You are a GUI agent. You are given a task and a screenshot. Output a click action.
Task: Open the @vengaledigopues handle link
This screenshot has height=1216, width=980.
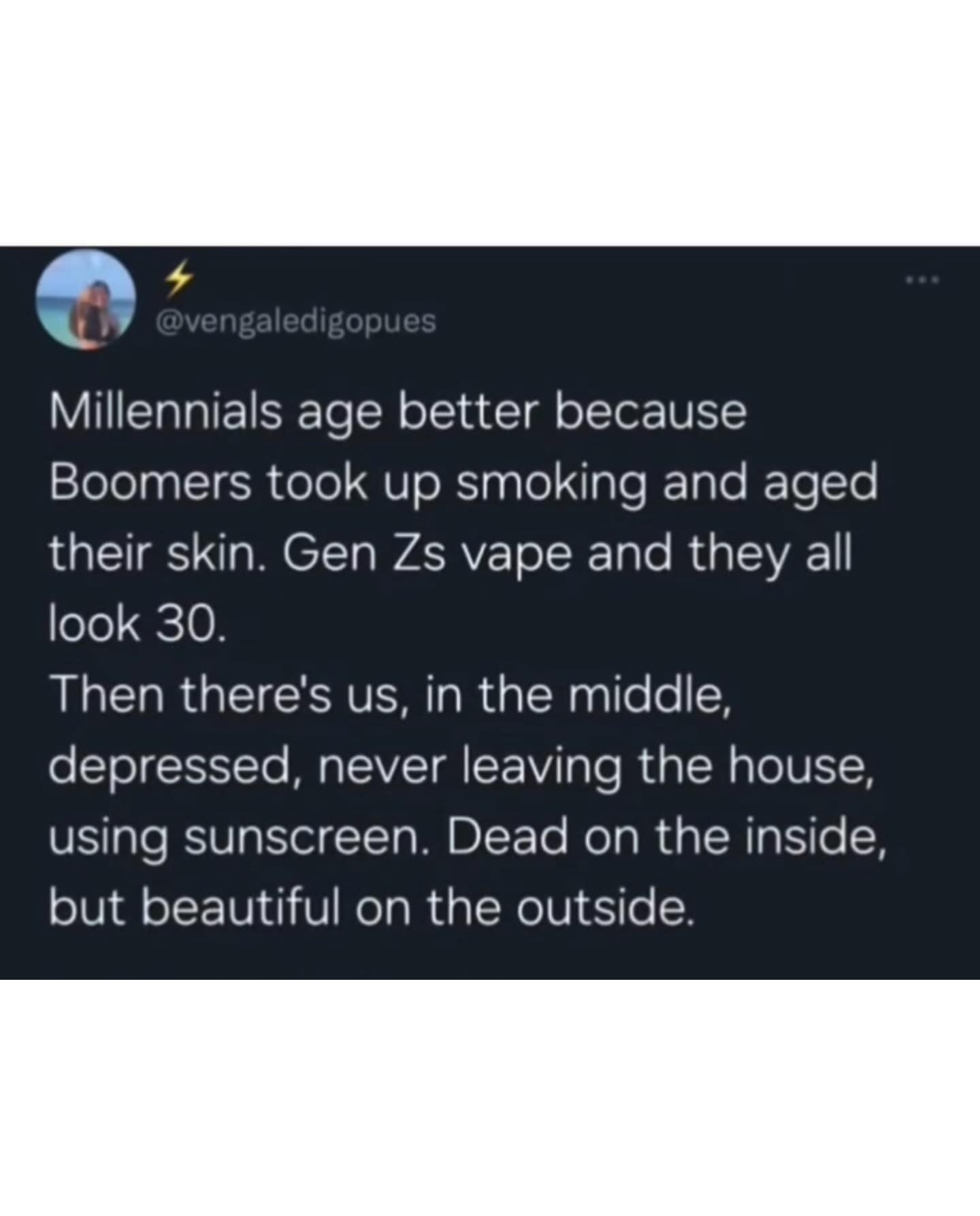pos(296,321)
